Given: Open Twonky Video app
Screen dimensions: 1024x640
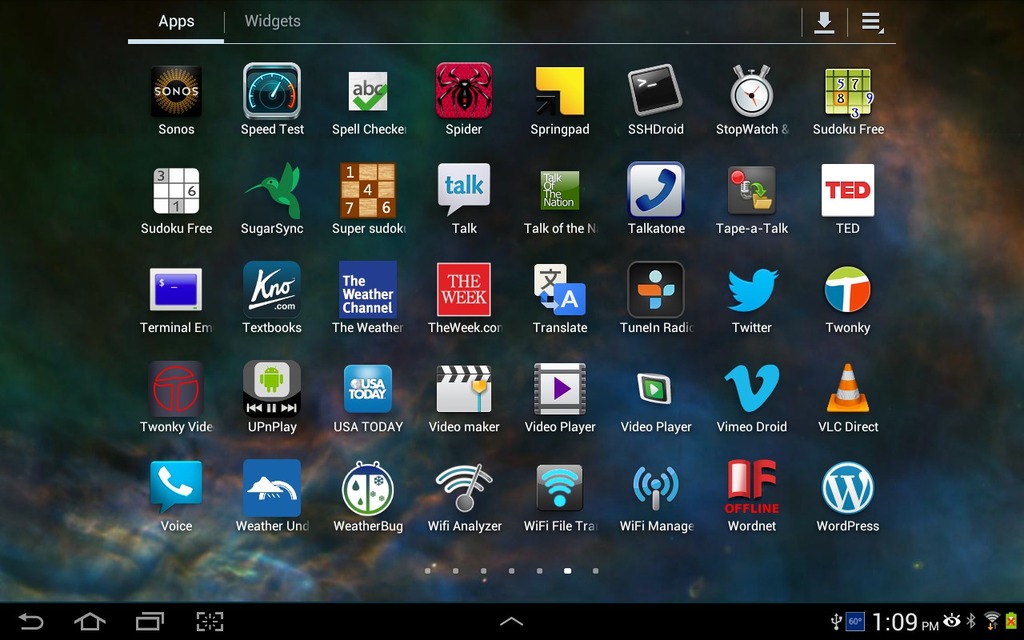Looking at the screenshot, I should coord(176,398).
